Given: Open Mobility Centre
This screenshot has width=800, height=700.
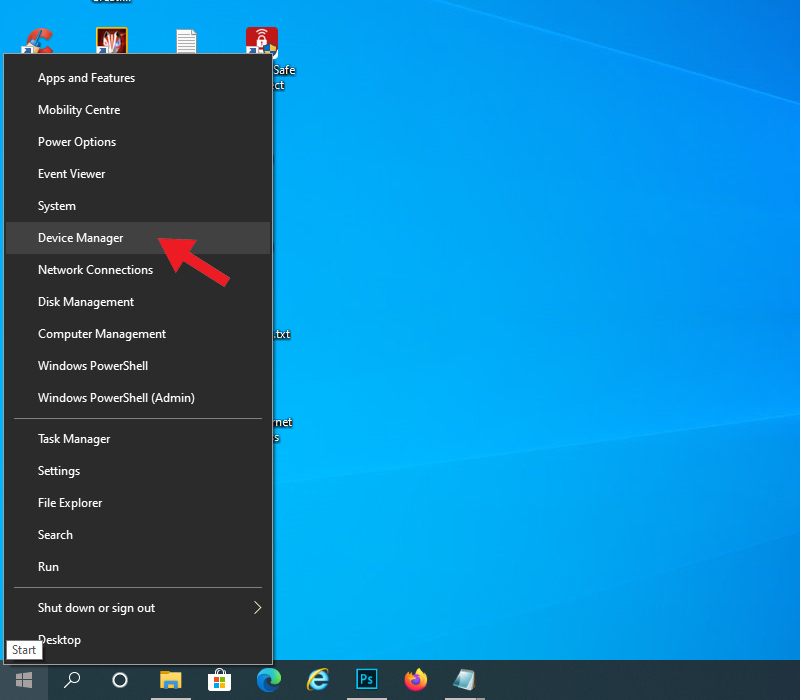Looking at the screenshot, I should (x=138, y=110).
